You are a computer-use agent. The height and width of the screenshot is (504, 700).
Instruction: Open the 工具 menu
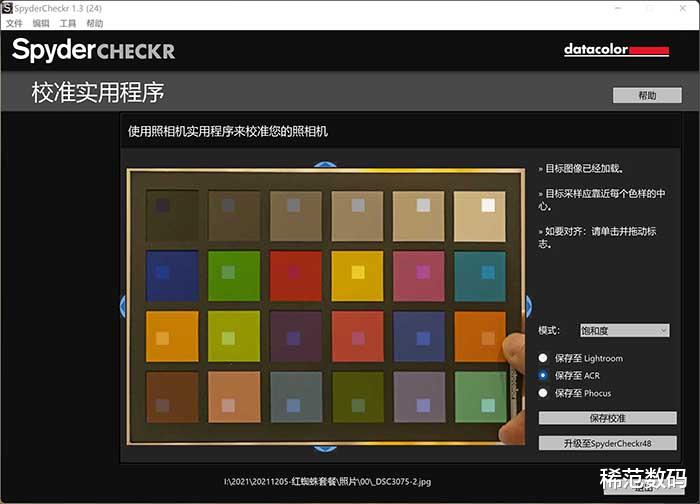pos(68,23)
